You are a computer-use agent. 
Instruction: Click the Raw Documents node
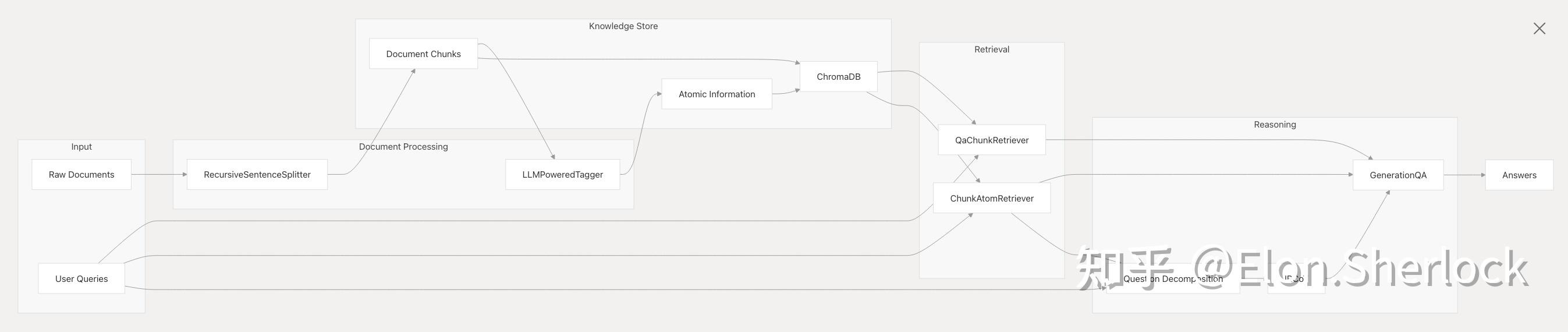(81, 175)
